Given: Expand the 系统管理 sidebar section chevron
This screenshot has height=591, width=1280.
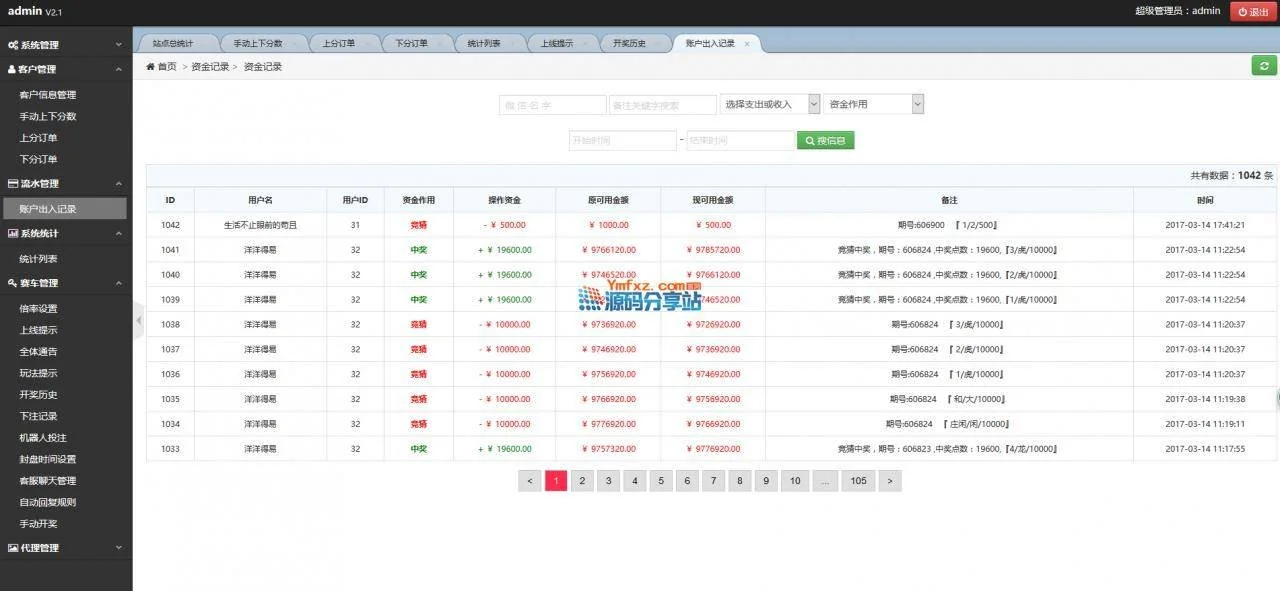Looking at the screenshot, I should pos(118,45).
